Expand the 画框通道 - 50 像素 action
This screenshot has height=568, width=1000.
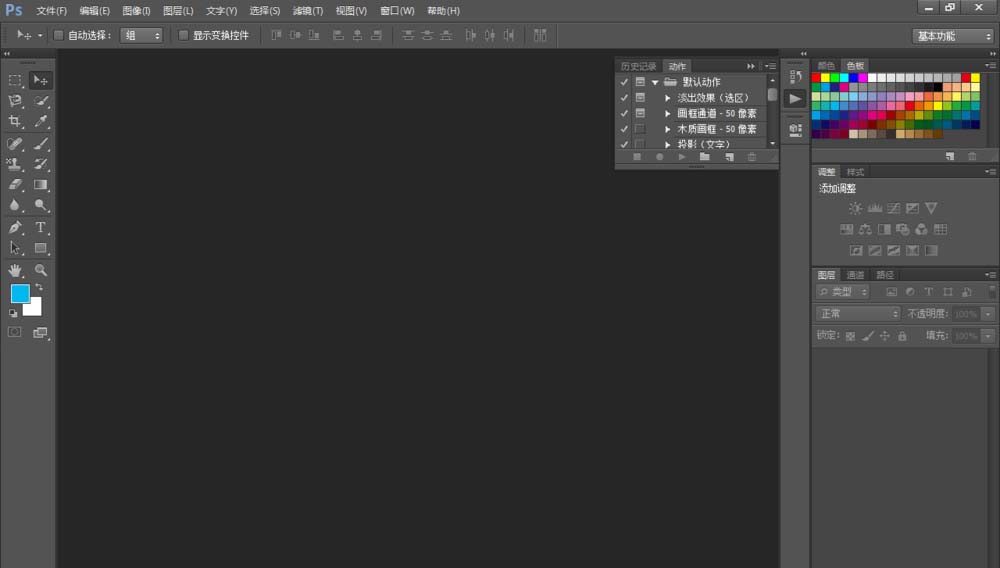click(667, 114)
